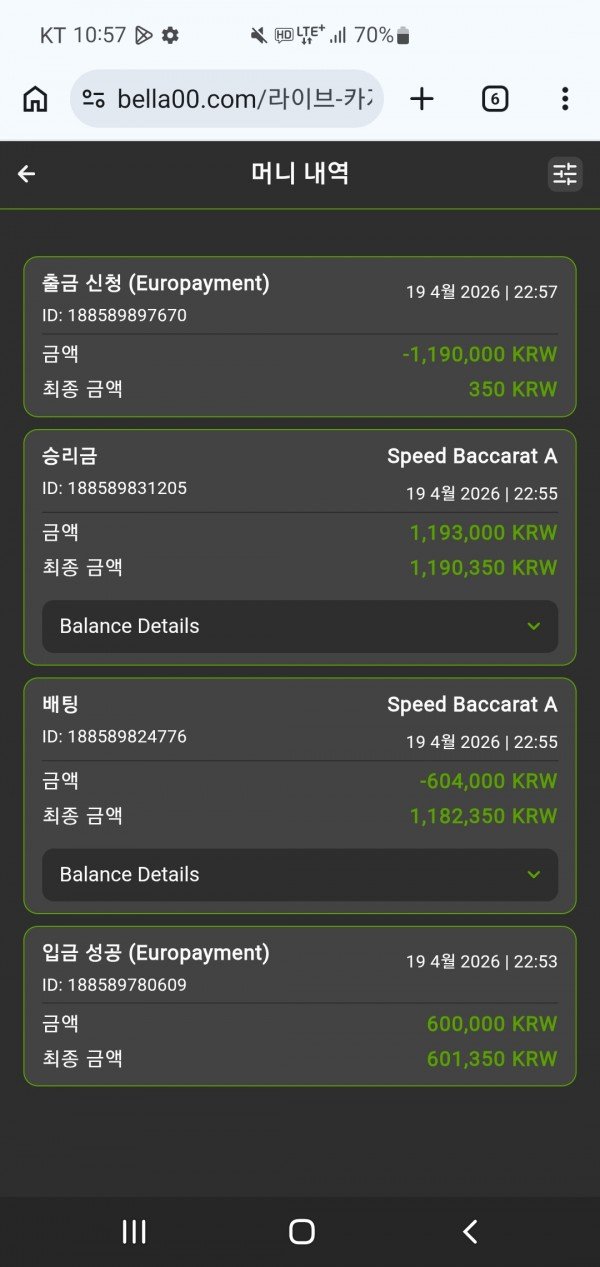This screenshot has height=1267, width=600.
Task: Open a new browser tab
Action: [x=422, y=99]
